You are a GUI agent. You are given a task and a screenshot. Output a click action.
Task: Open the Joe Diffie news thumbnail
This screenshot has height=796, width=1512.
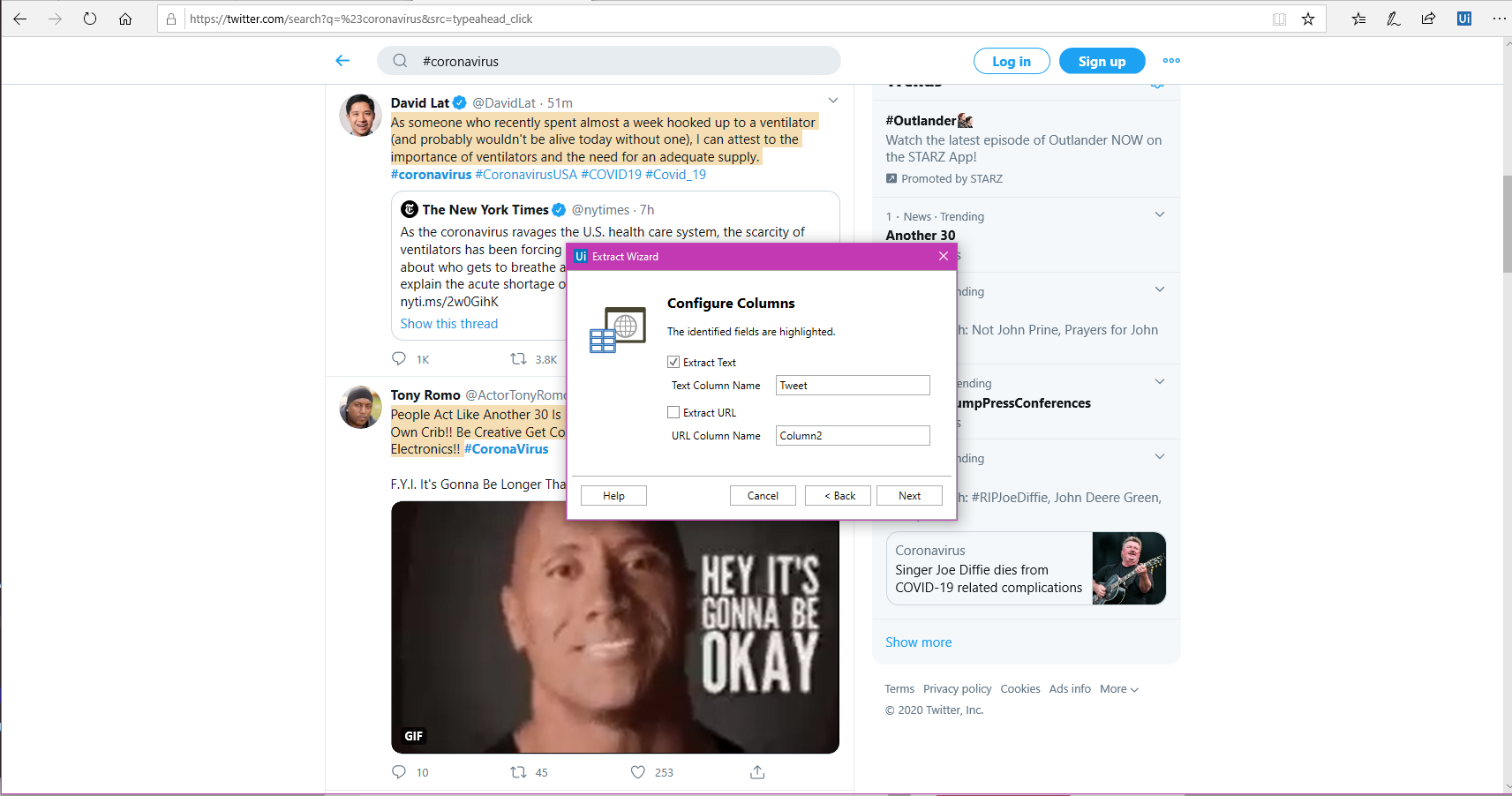(x=1129, y=568)
